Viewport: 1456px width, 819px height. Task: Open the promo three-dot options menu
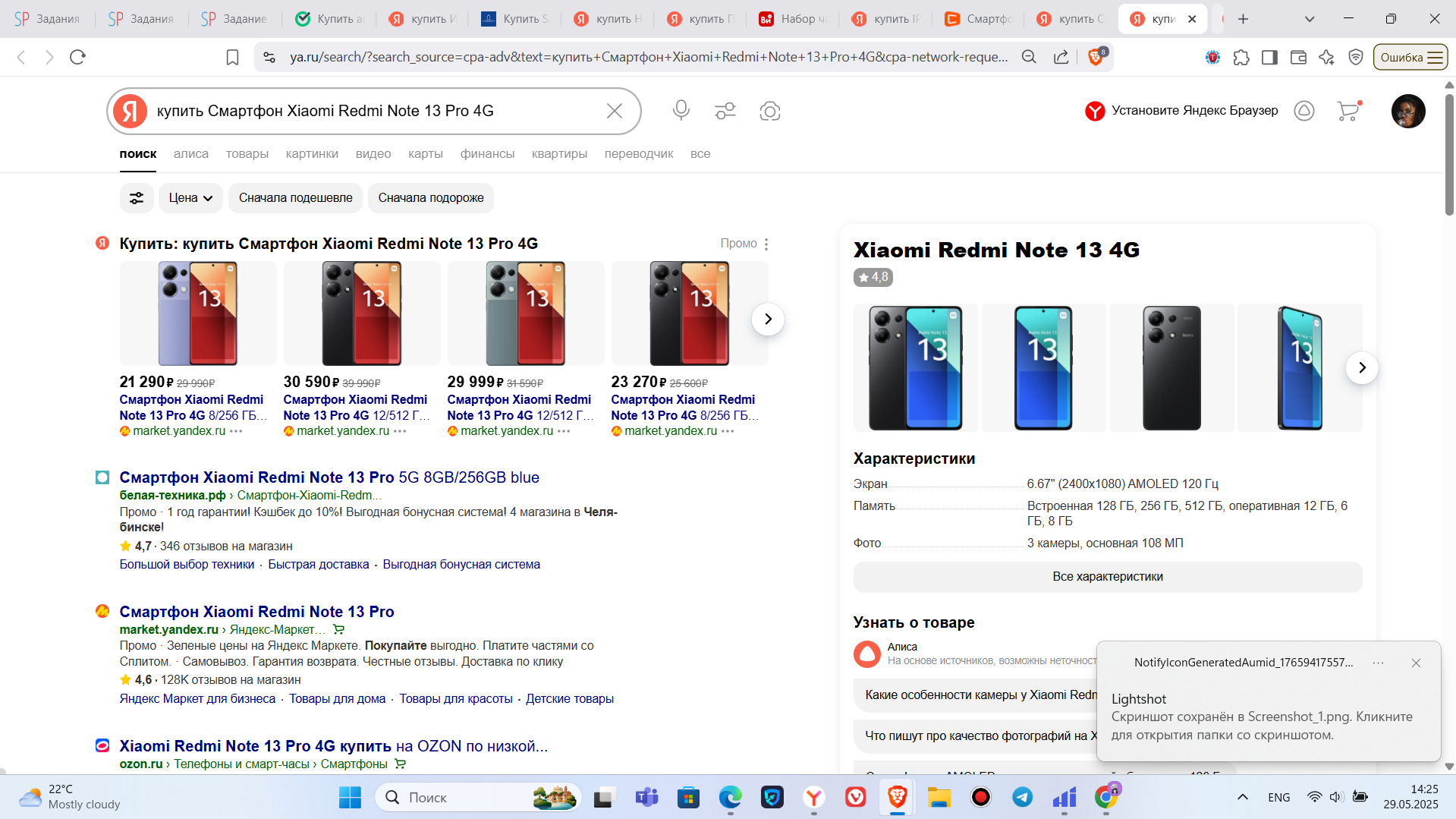coord(766,244)
